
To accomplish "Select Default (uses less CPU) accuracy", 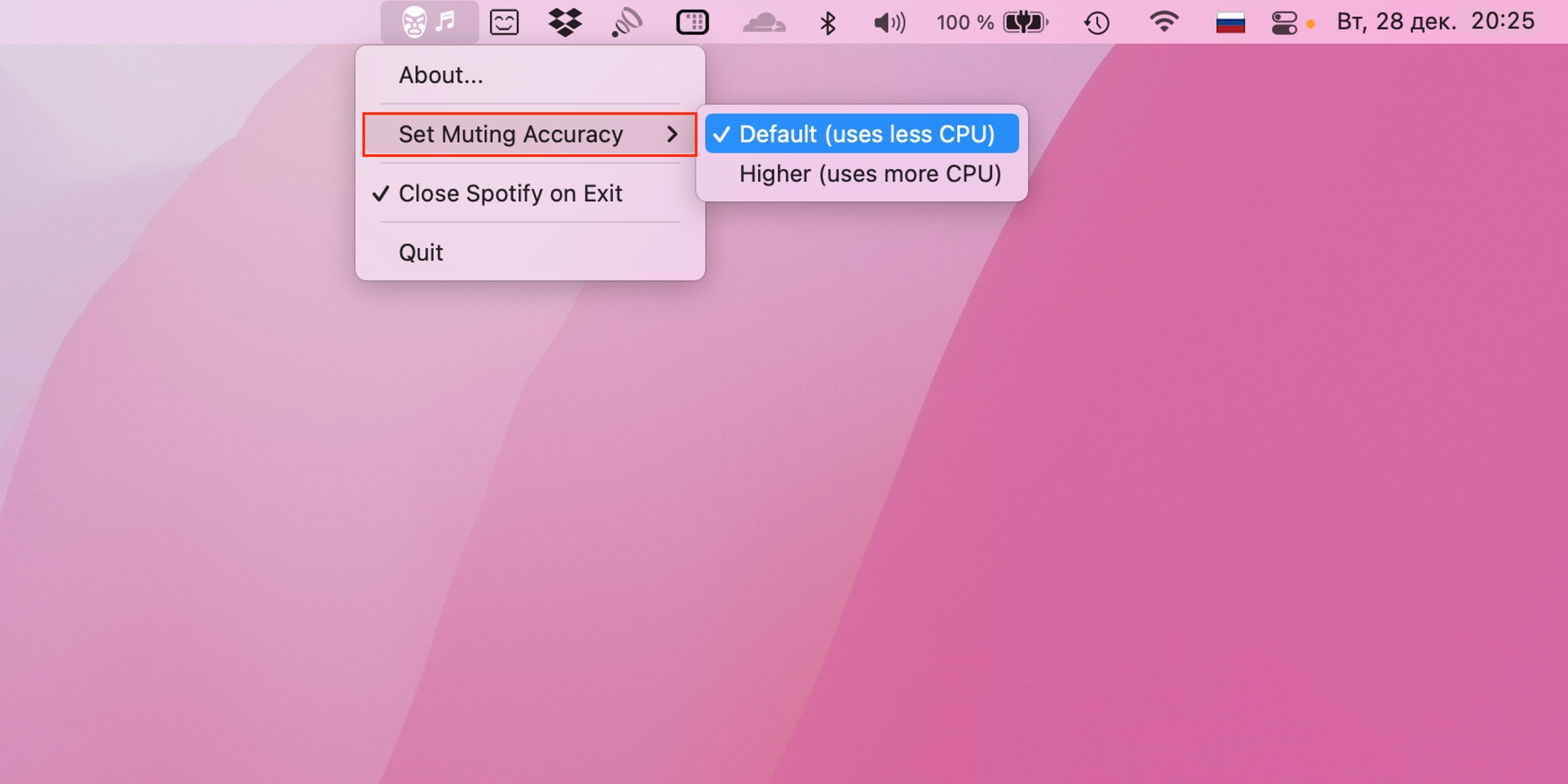I will click(x=861, y=133).
